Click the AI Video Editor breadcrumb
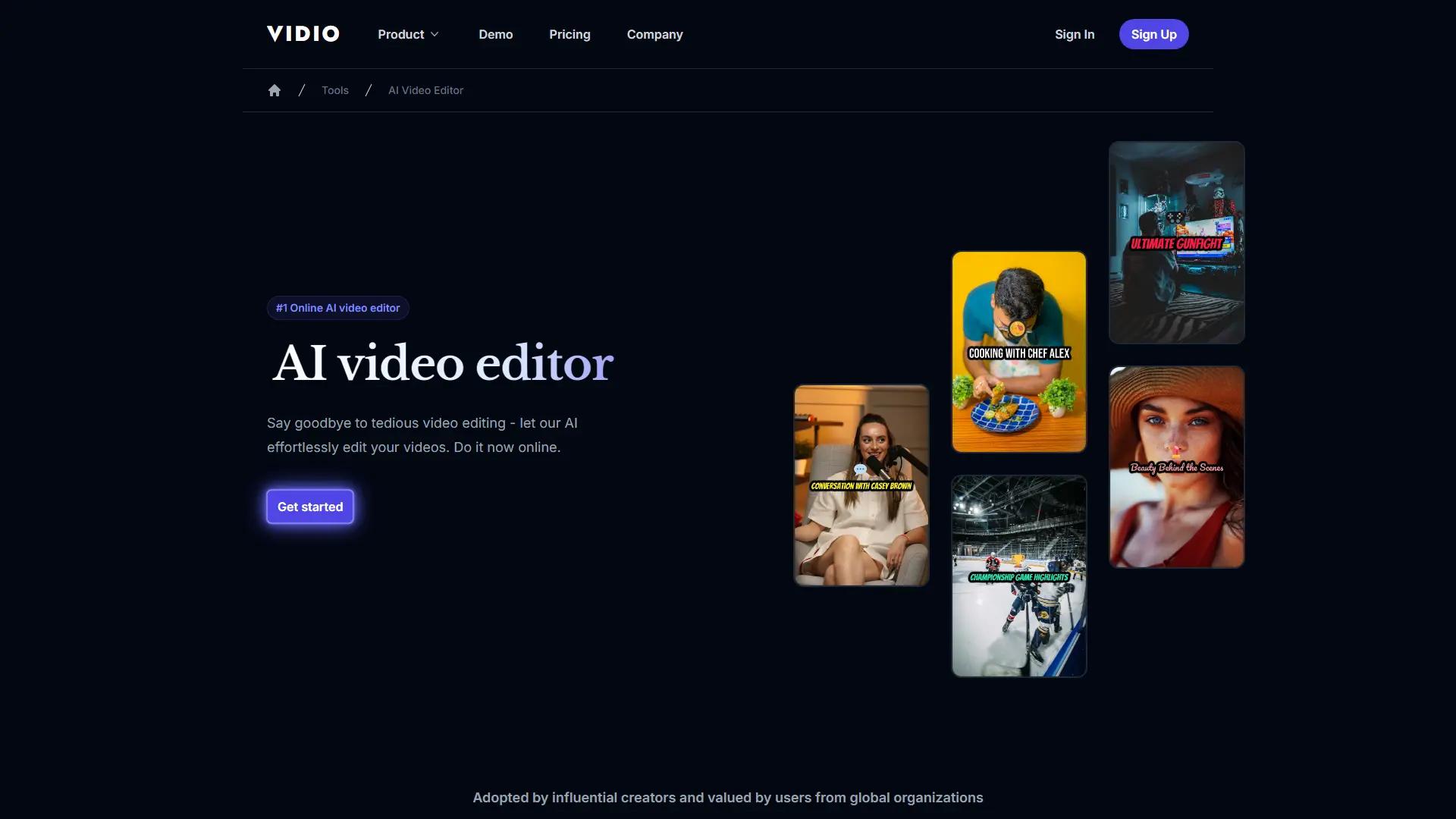Screen dimensions: 1456x819 point(425,90)
